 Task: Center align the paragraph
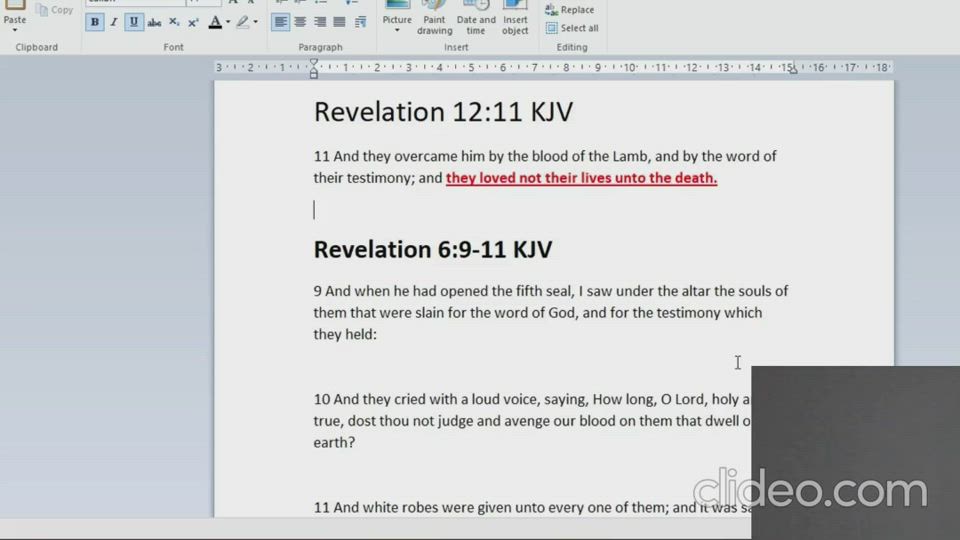point(301,22)
